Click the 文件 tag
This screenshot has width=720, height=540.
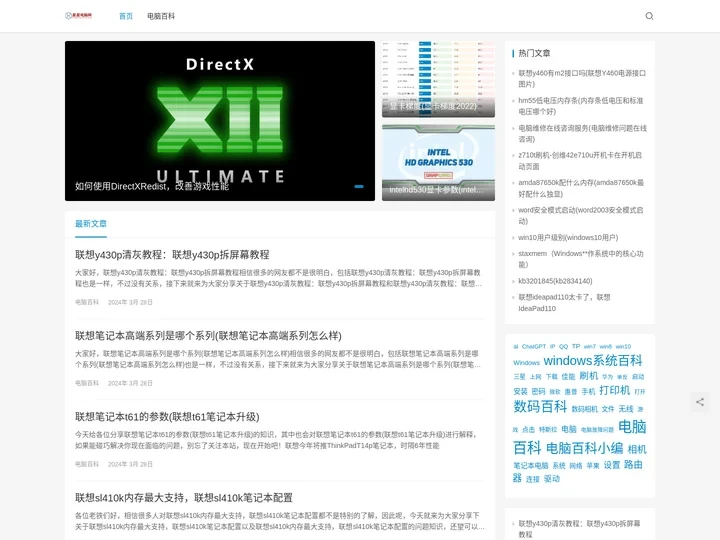point(608,409)
